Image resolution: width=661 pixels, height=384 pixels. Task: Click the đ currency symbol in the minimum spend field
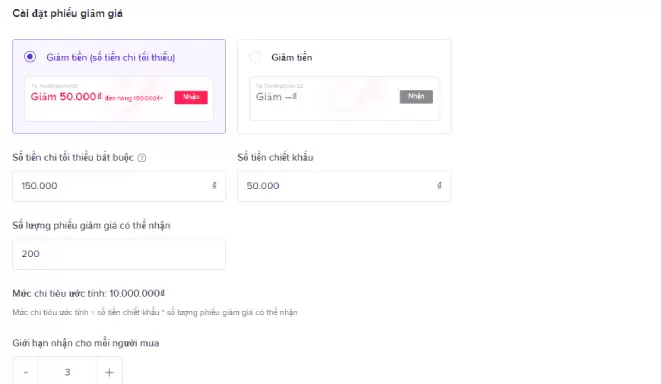point(214,185)
